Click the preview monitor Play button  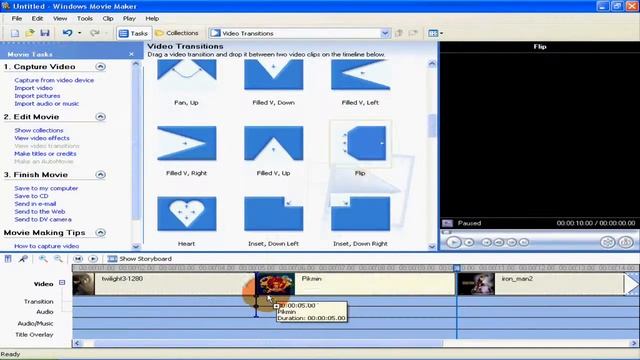tap(453, 242)
